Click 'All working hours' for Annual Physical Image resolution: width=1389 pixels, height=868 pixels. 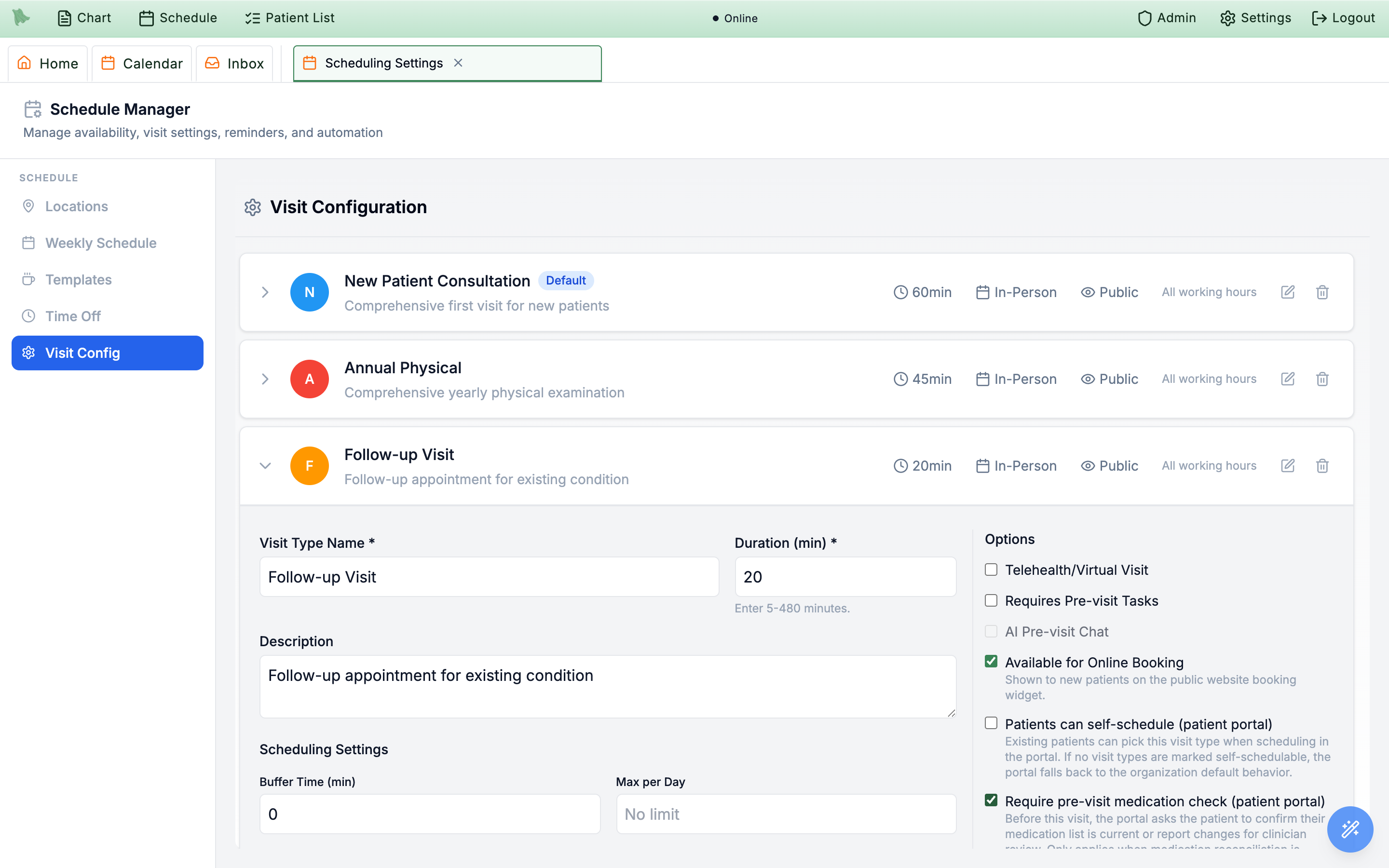pyautogui.click(x=1209, y=379)
